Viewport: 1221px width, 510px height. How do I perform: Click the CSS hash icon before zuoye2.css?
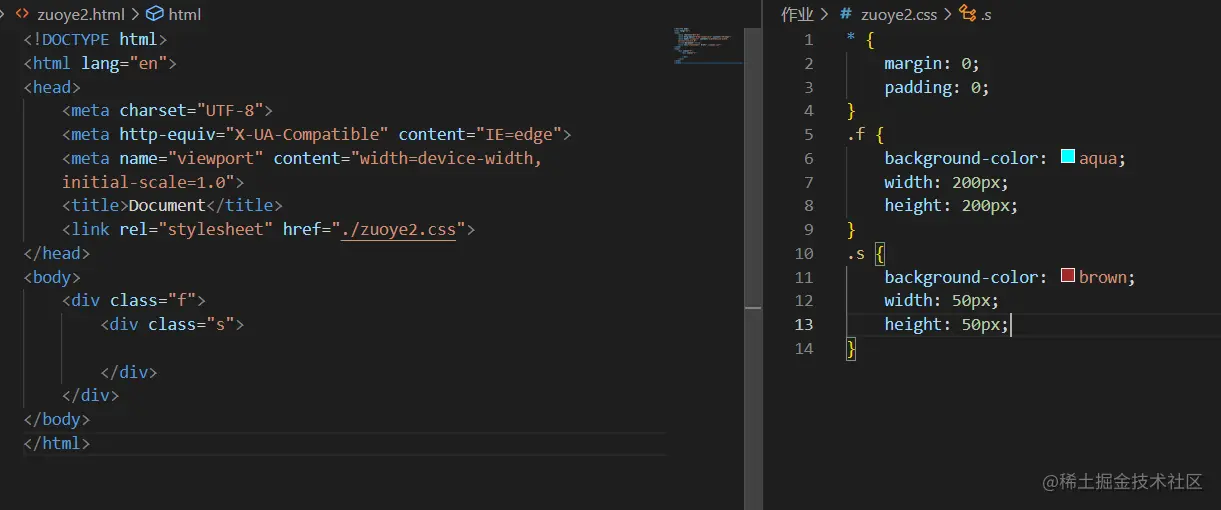point(846,14)
